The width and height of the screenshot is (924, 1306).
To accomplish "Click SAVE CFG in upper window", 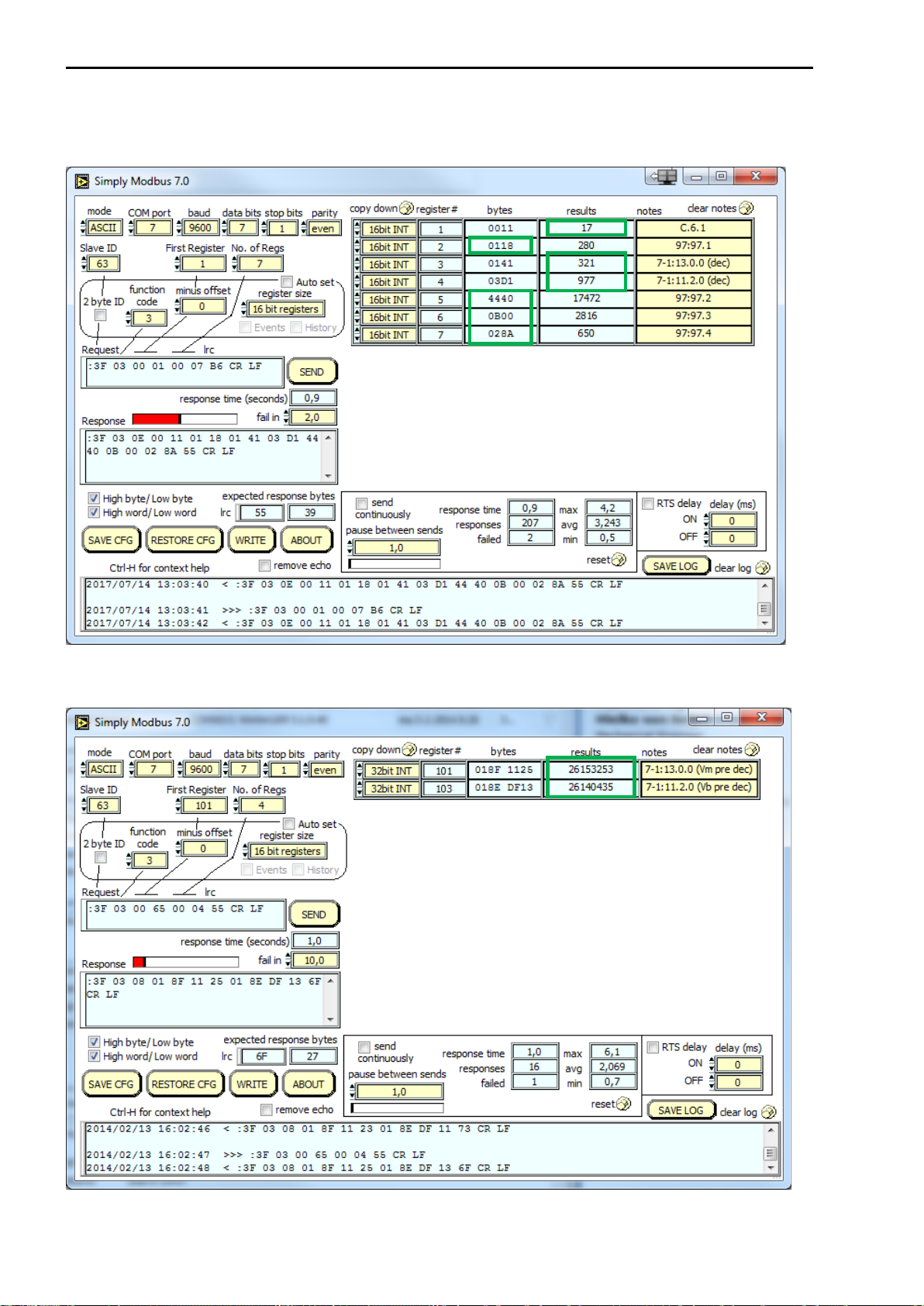I will pyautogui.click(x=111, y=540).
